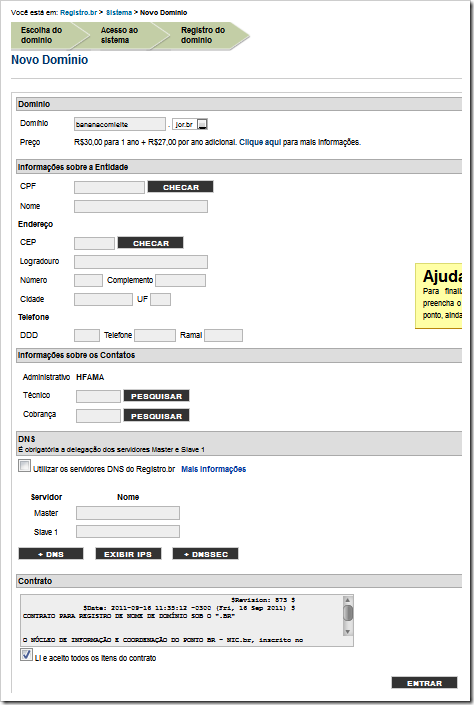Enable Utilizar os servidores DNS do Registro.br
The image size is (474, 705).
[25, 466]
